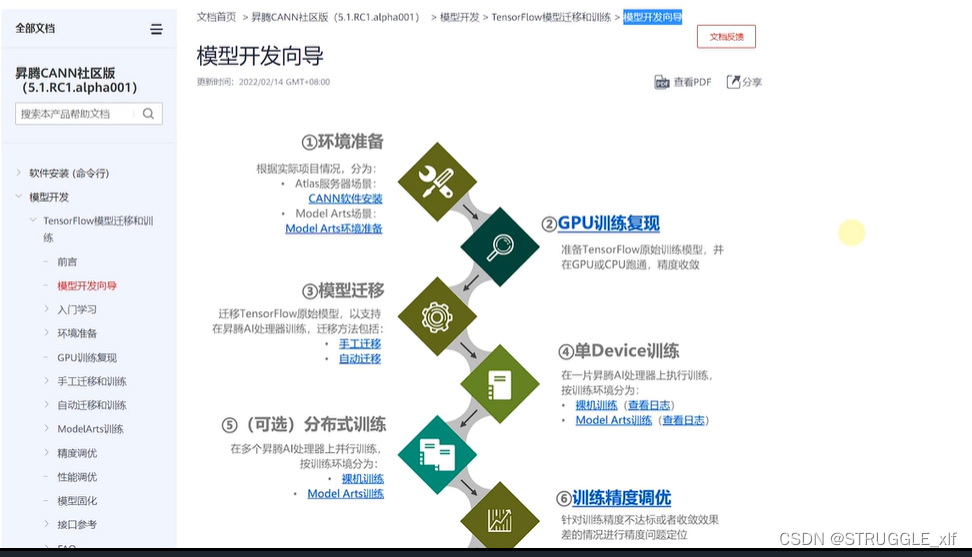Open the GPU训练复现 heading link
Screen dimensions: 972x557
(608, 224)
